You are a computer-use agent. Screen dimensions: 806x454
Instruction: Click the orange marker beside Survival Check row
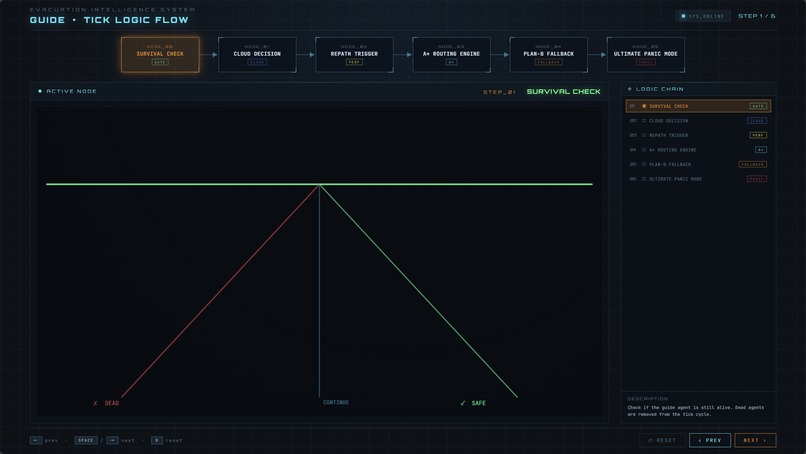[644, 106]
